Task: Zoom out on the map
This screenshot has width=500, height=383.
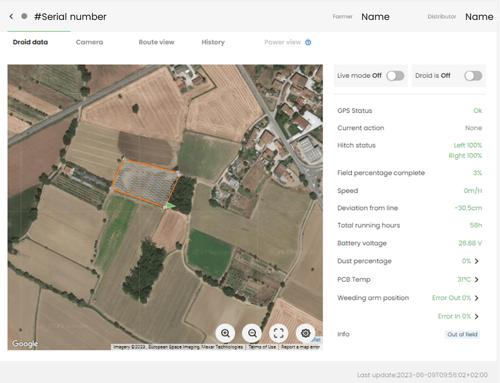Action: pos(252,333)
